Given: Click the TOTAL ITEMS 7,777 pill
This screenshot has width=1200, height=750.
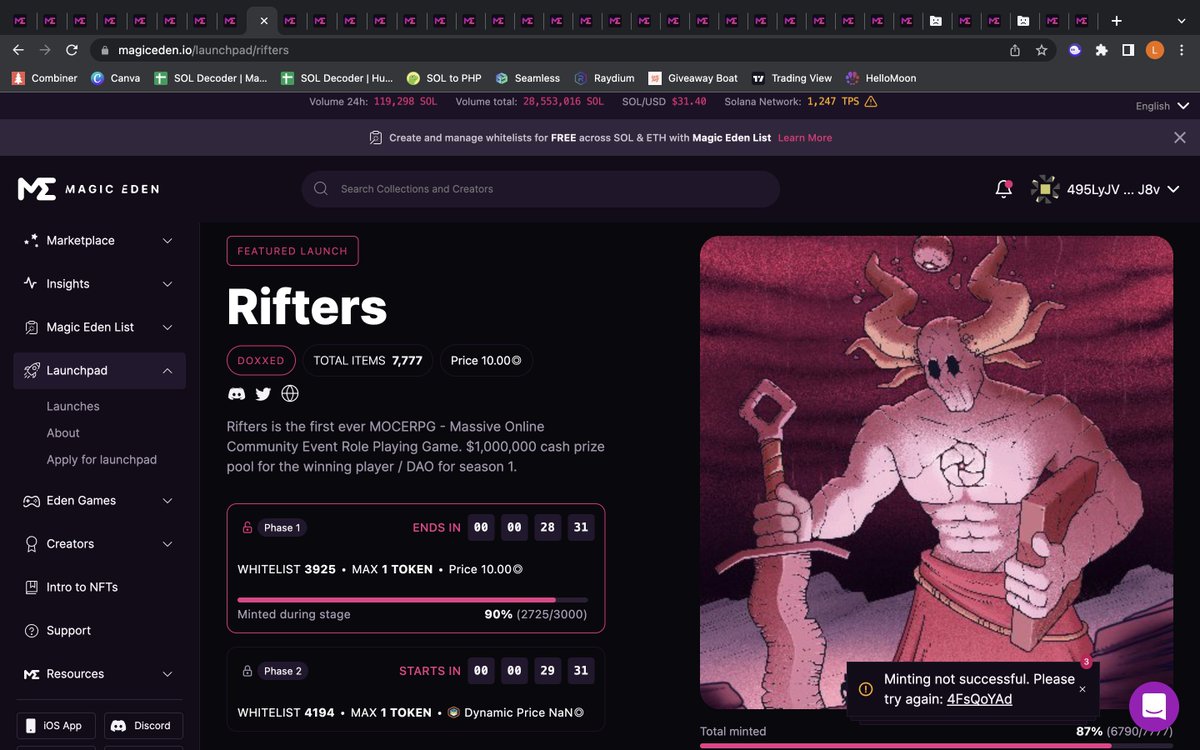Looking at the screenshot, I should [x=368, y=361].
